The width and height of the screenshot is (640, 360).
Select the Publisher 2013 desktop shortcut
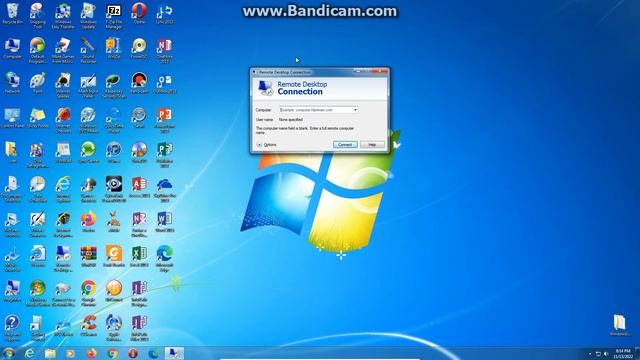pos(164,155)
